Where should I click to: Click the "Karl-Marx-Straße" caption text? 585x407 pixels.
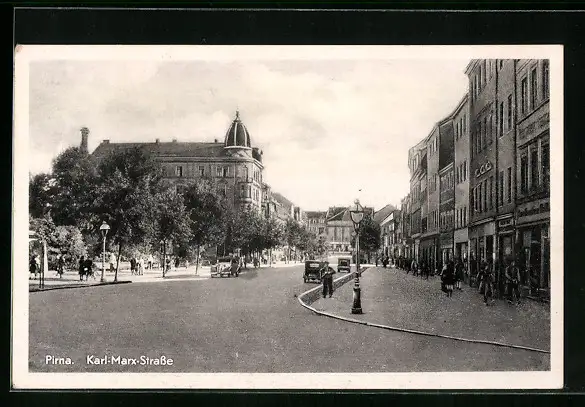coord(130,360)
